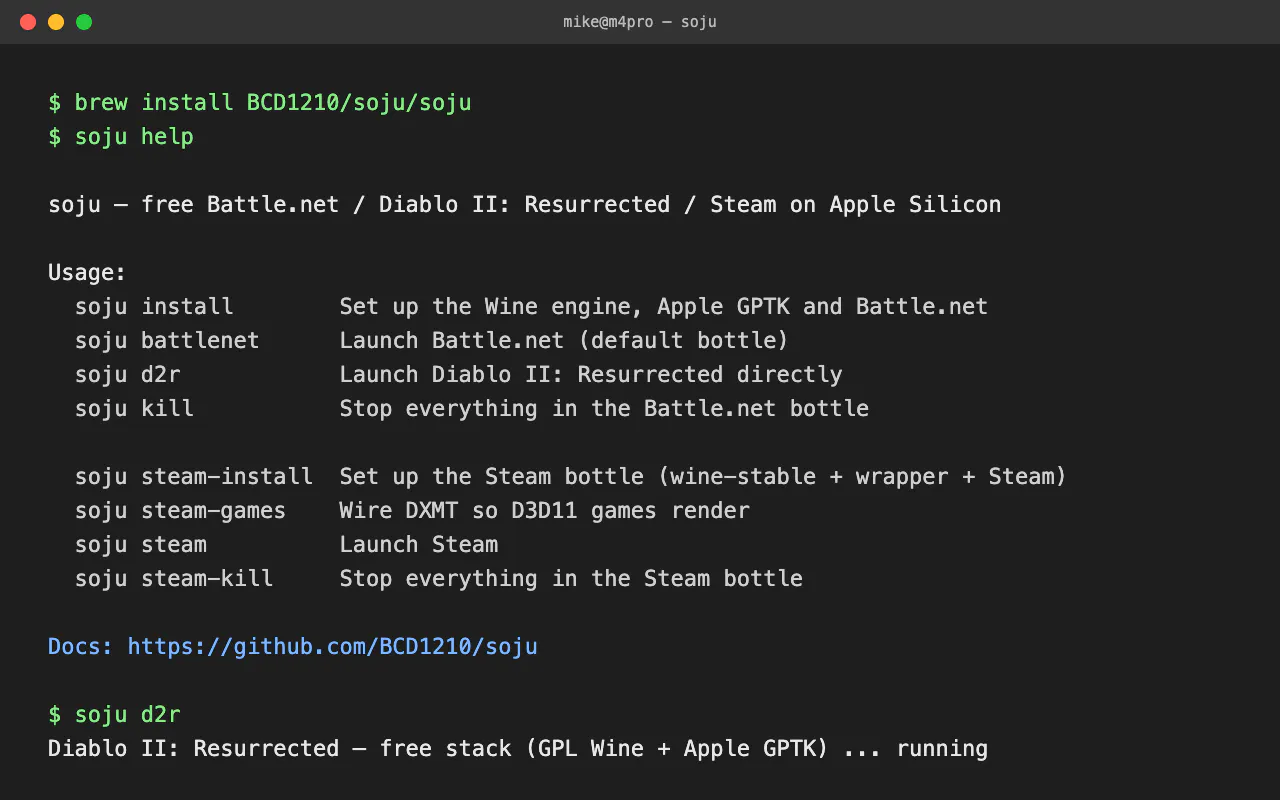Click 'Set up the Steam bottle' description
The width and height of the screenshot is (1280, 800).
[703, 477]
